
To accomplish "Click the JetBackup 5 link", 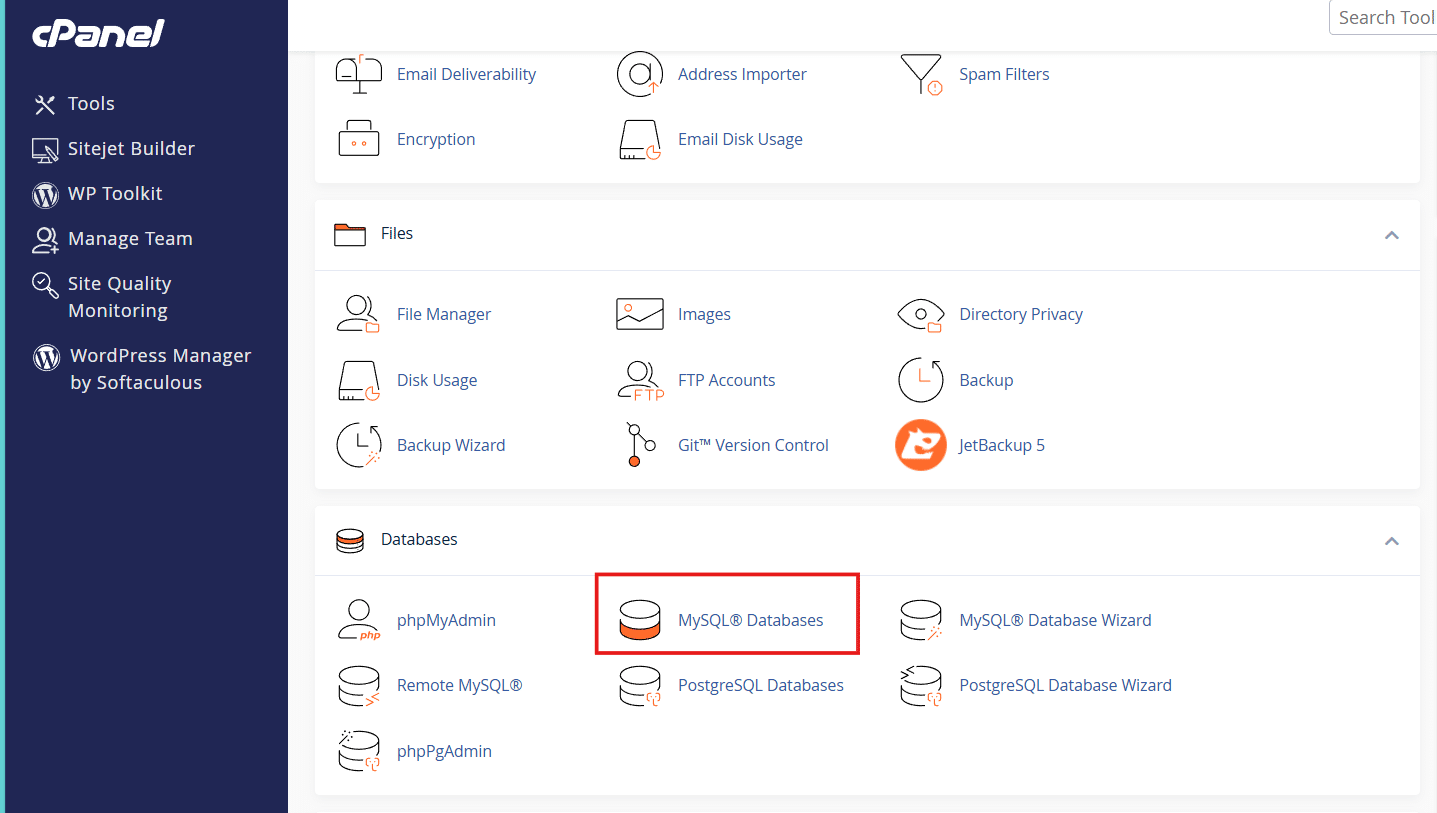I will tap(1002, 445).
